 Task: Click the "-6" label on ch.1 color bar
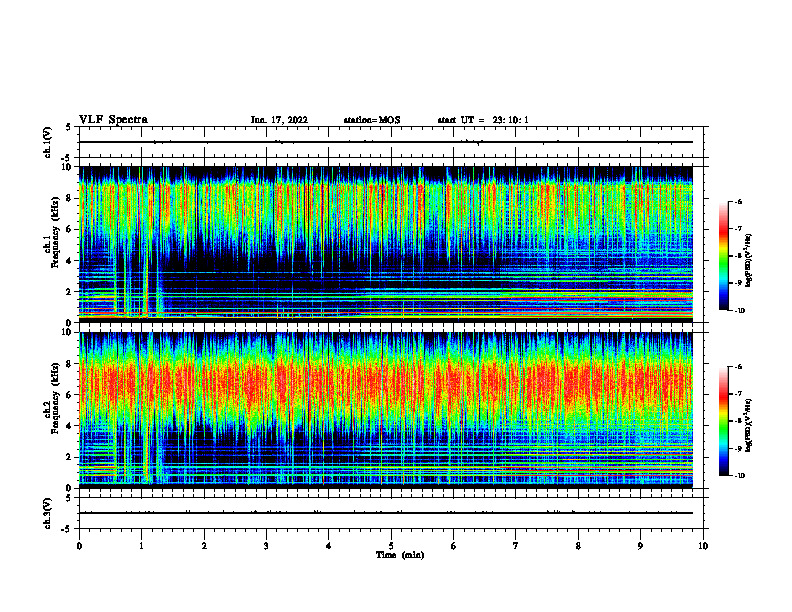pos(738,201)
